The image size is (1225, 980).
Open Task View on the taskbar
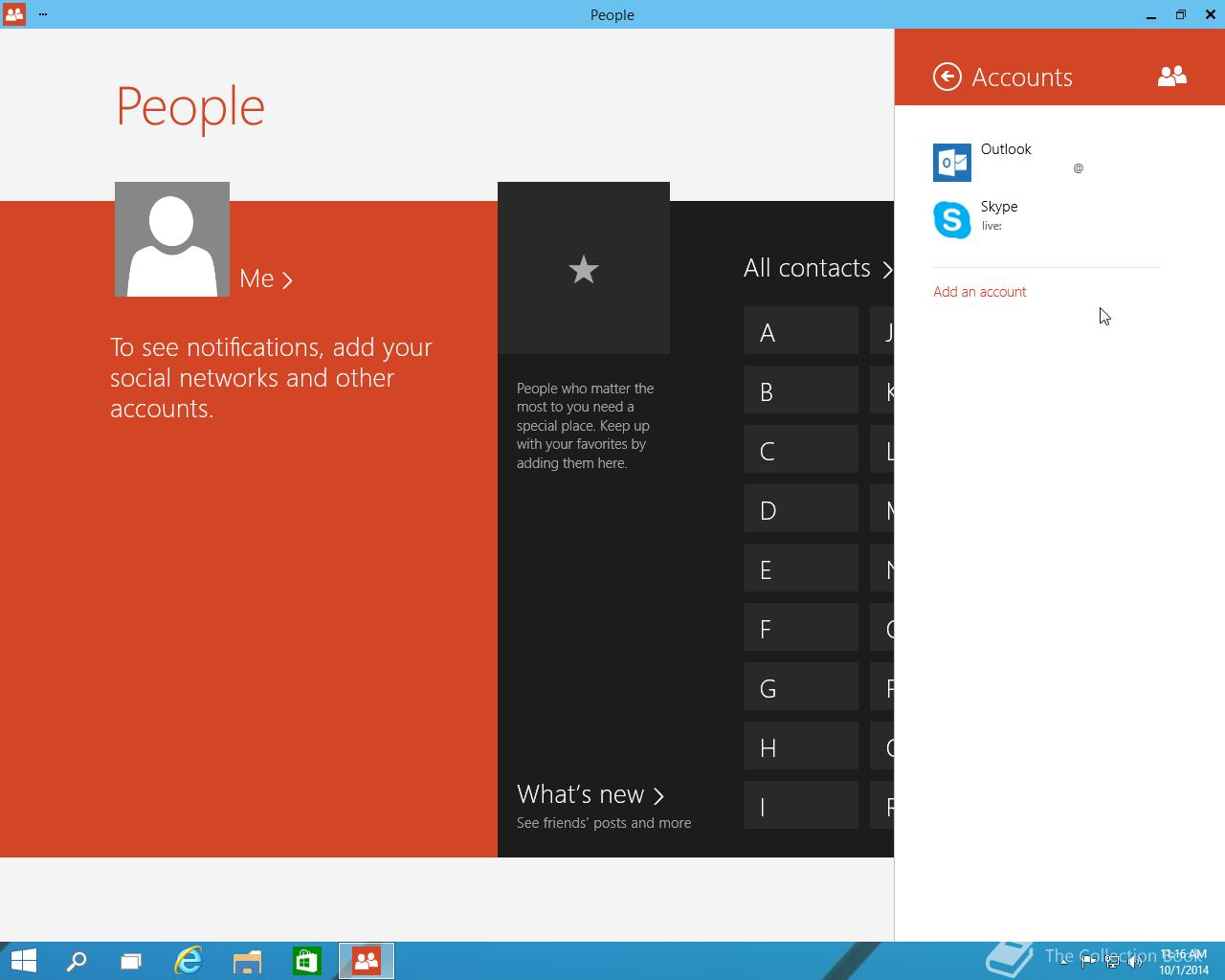[131, 961]
